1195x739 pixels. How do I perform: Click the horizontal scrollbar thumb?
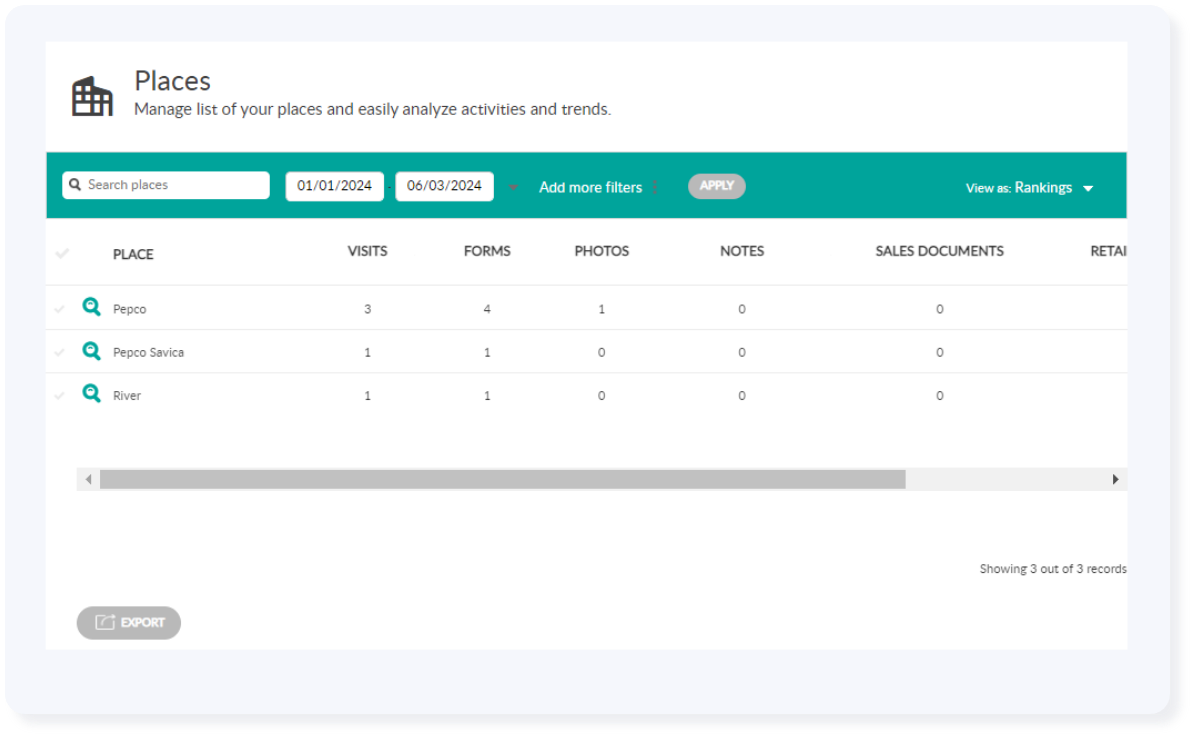[x=502, y=480]
